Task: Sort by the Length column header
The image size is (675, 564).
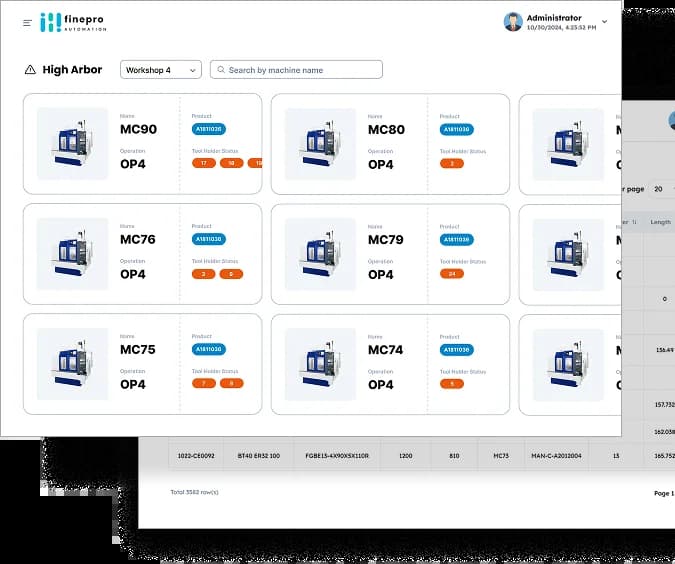Action: point(660,222)
